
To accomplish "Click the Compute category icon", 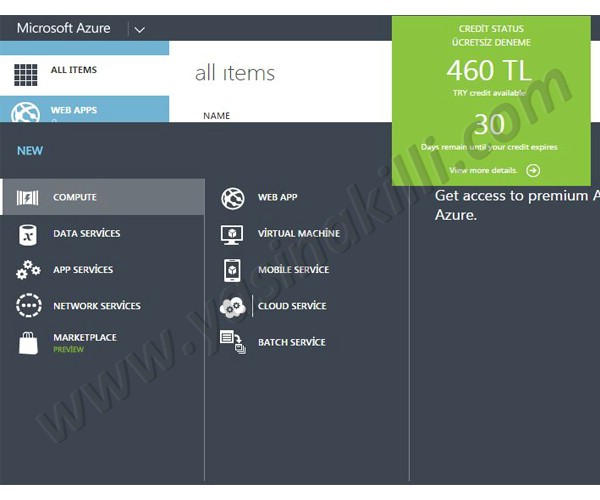I will [28, 198].
